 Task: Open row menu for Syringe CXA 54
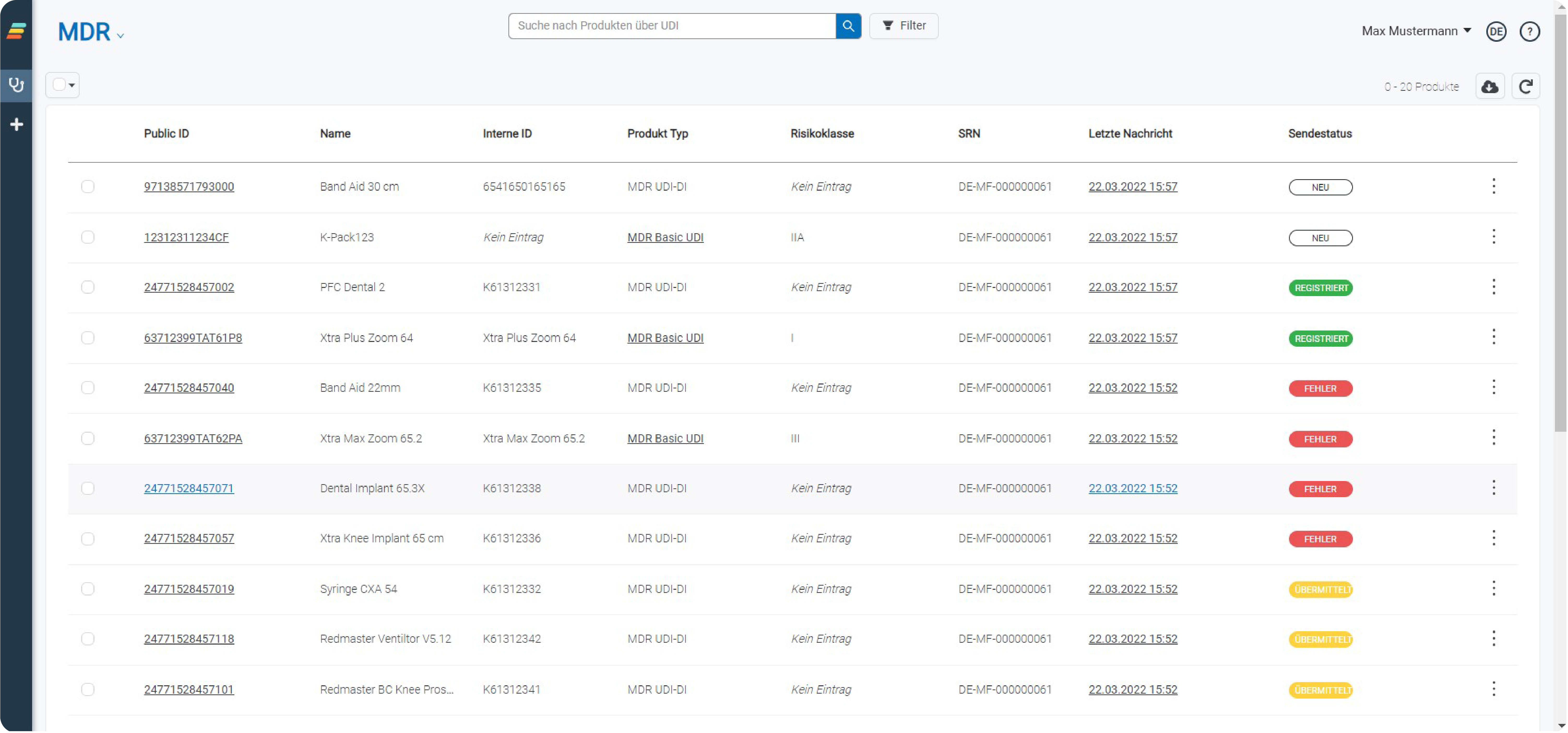click(x=1493, y=588)
